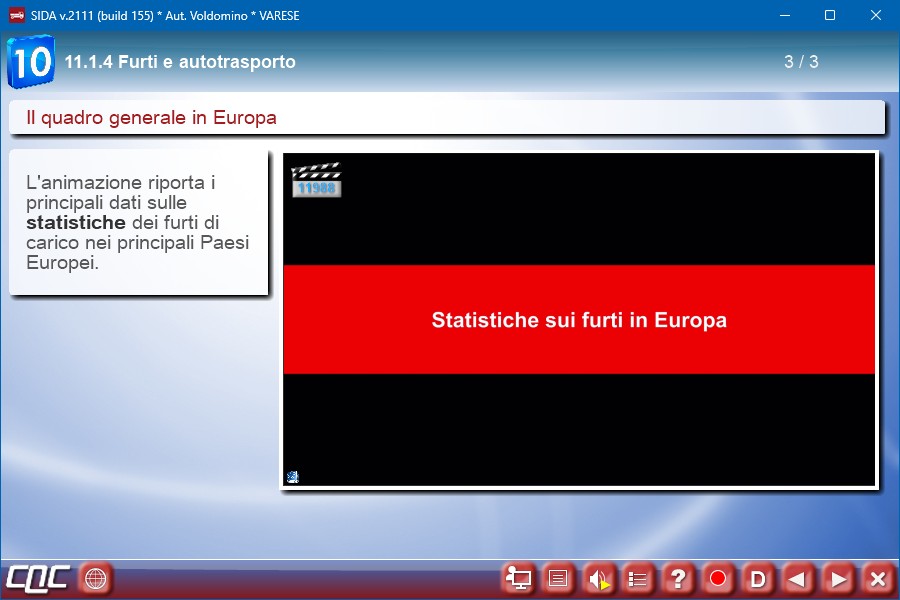This screenshot has height=600, width=900.
Task: Click the presenter screen icon in bottom toolbar
Action: (x=518, y=578)
